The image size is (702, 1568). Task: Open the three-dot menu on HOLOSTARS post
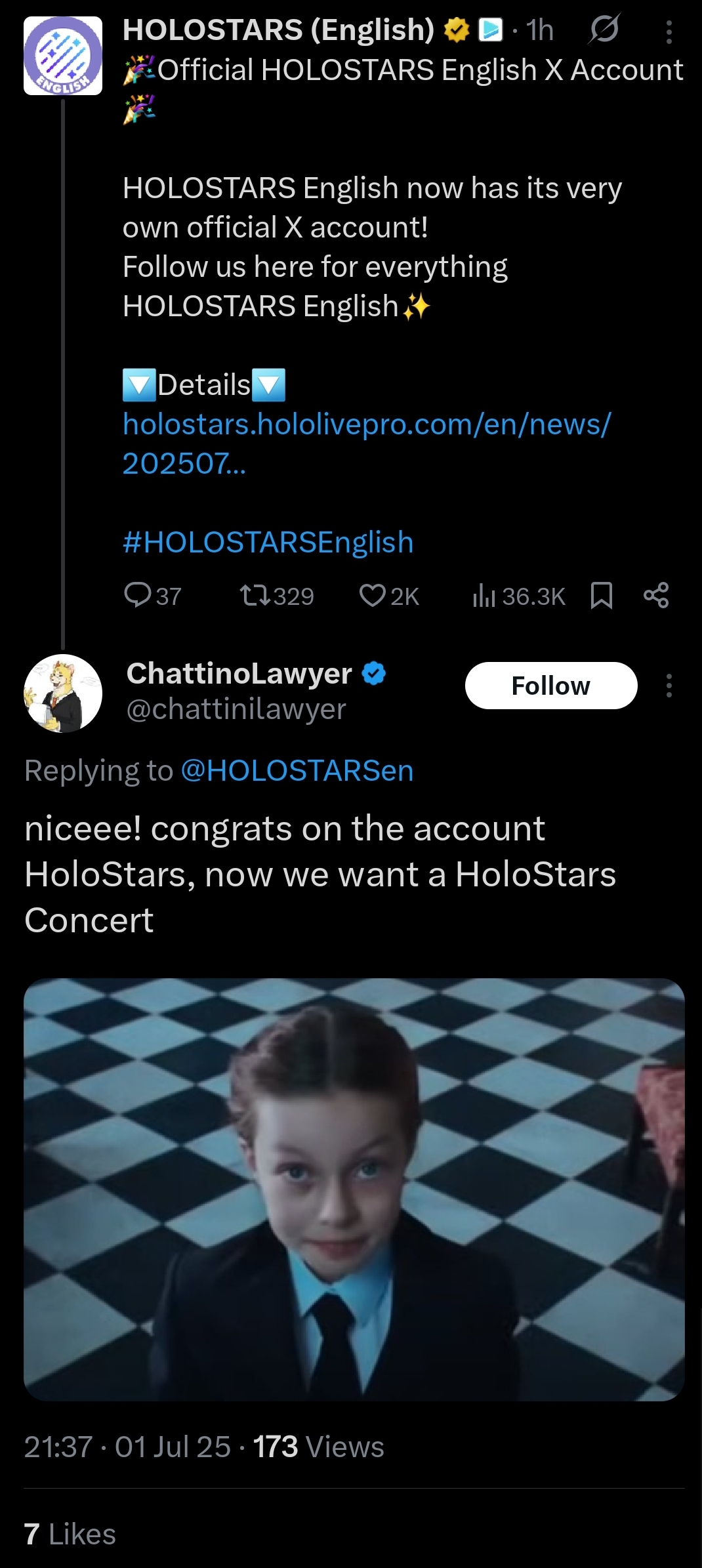click(669, 31)
